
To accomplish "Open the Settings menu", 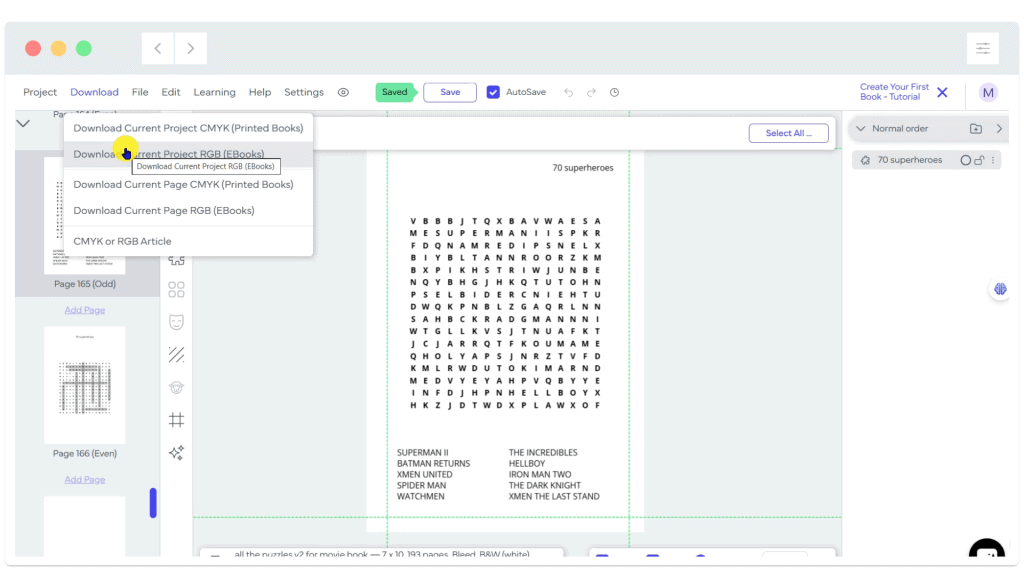I will click(x=304, y=93).
